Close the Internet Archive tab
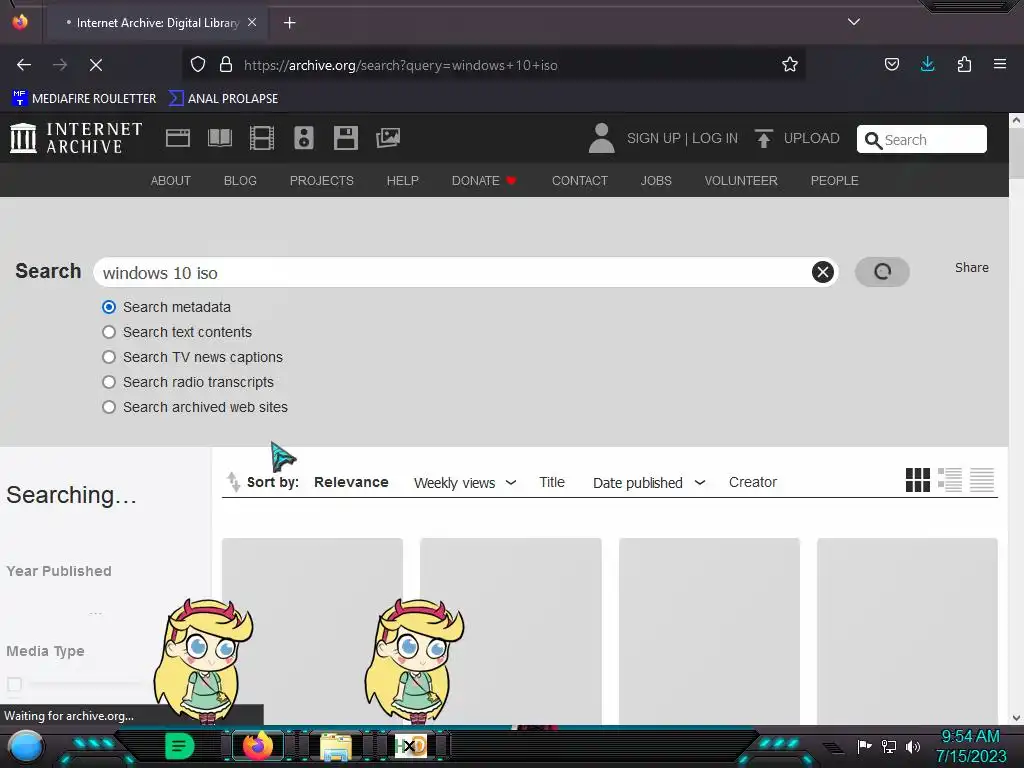Viewport: 1024px width, 768px height. coord(252,22)
